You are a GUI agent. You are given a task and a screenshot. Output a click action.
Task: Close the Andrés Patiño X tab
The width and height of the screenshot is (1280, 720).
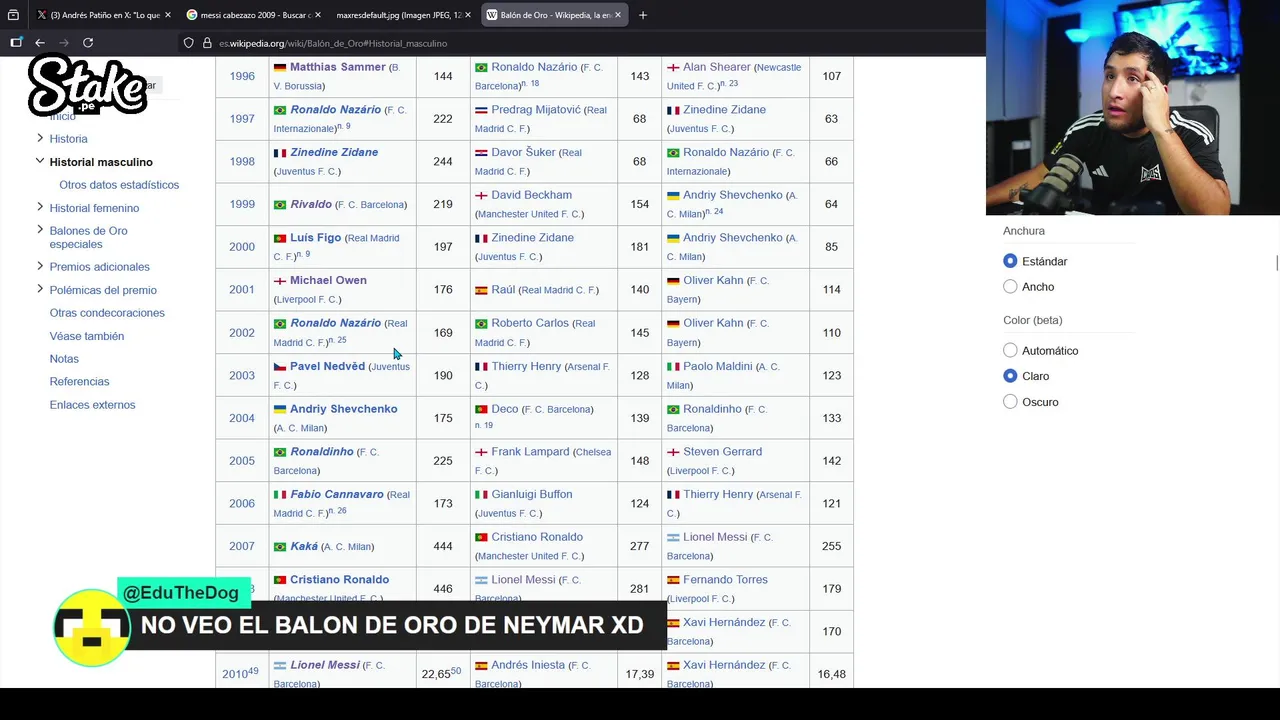(x=167, y=15)
